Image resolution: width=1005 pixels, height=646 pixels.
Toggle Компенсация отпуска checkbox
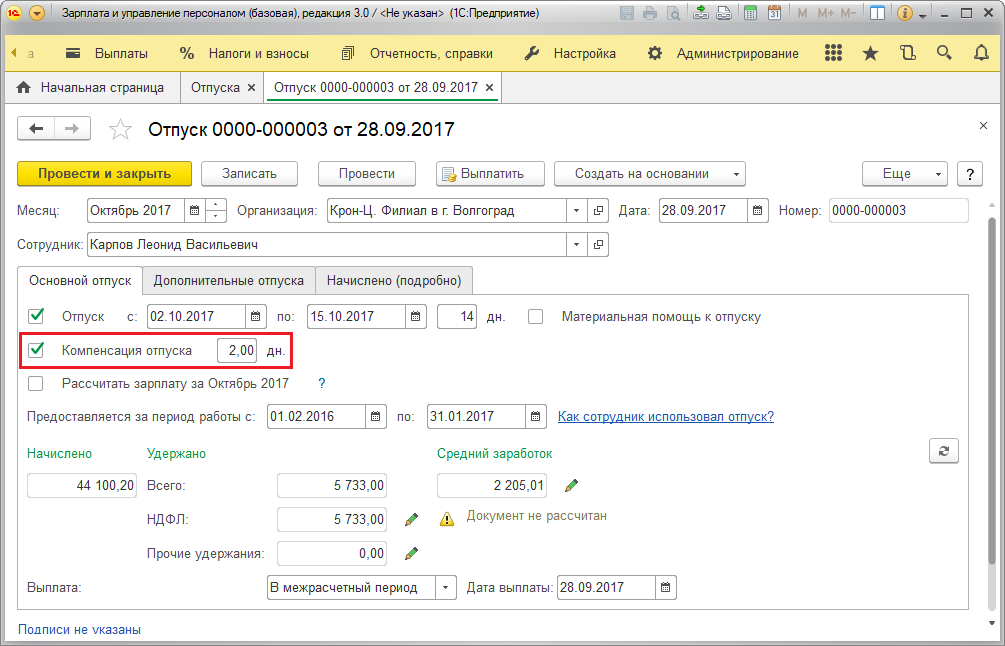(x=36, y=350)
